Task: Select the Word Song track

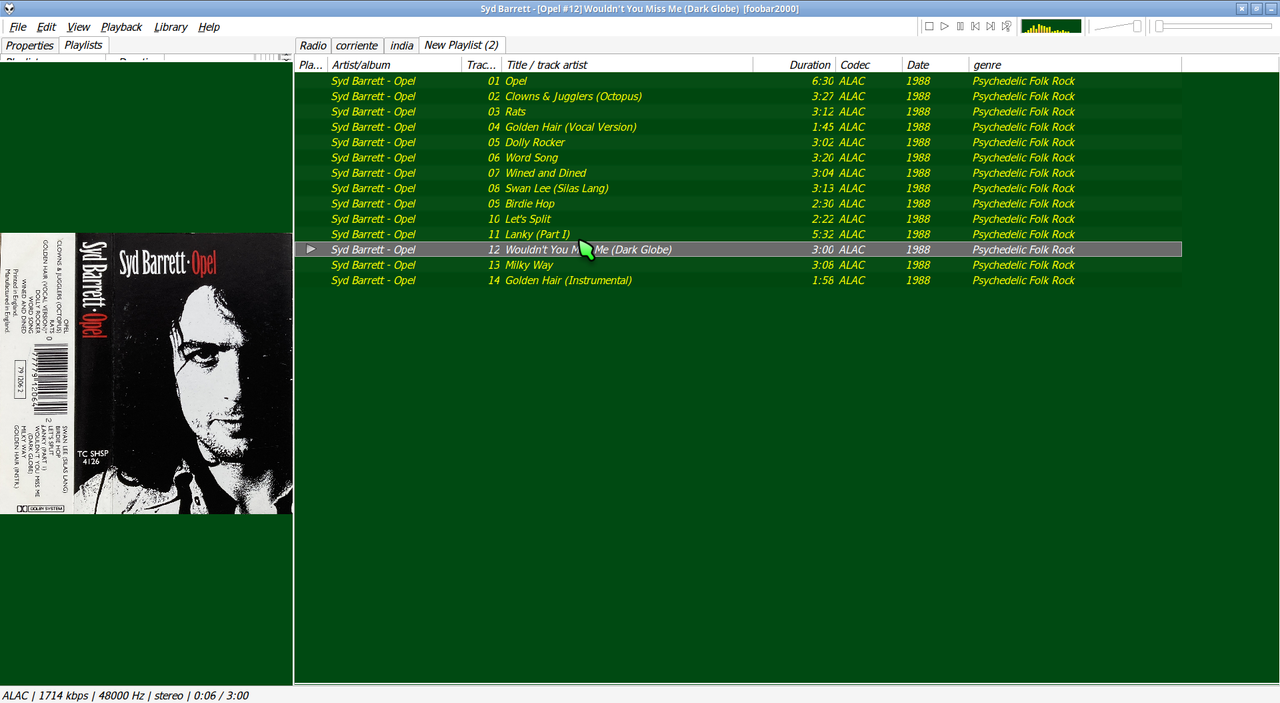Action: pyautogui.click(x=738, y=158)
